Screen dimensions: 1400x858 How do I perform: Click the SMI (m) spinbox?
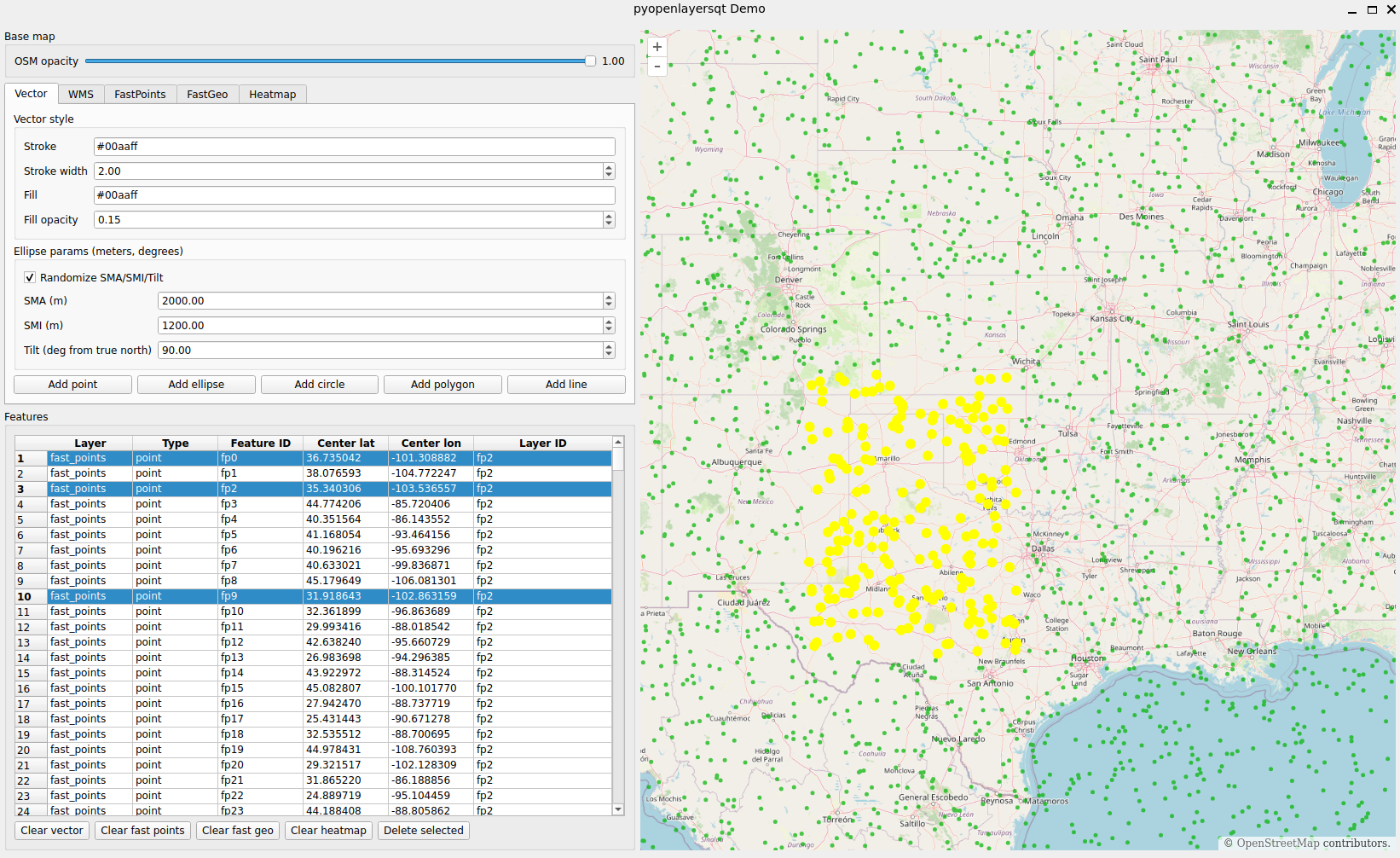click(x=386, y=326)
